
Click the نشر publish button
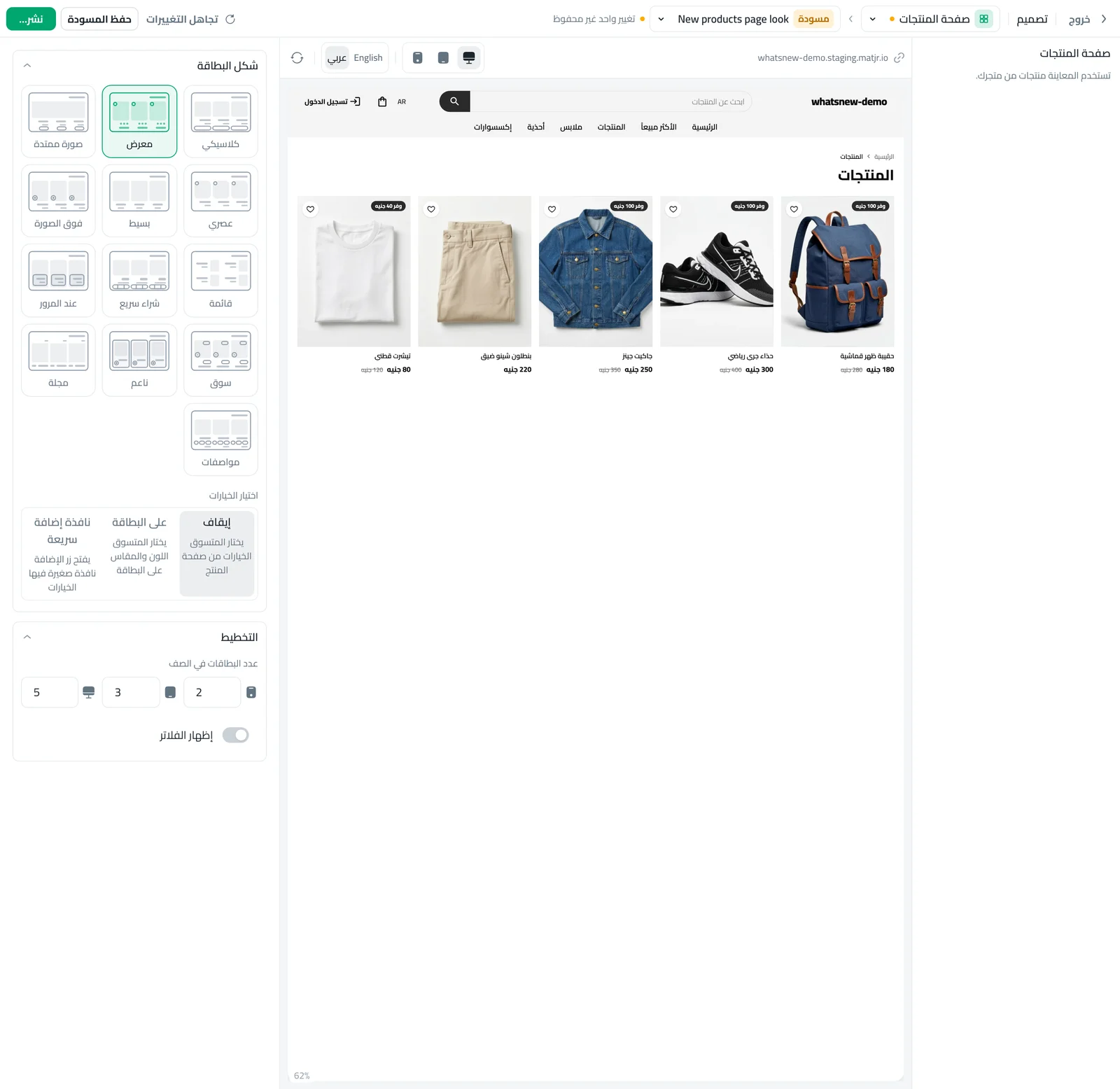coord(31,19)
